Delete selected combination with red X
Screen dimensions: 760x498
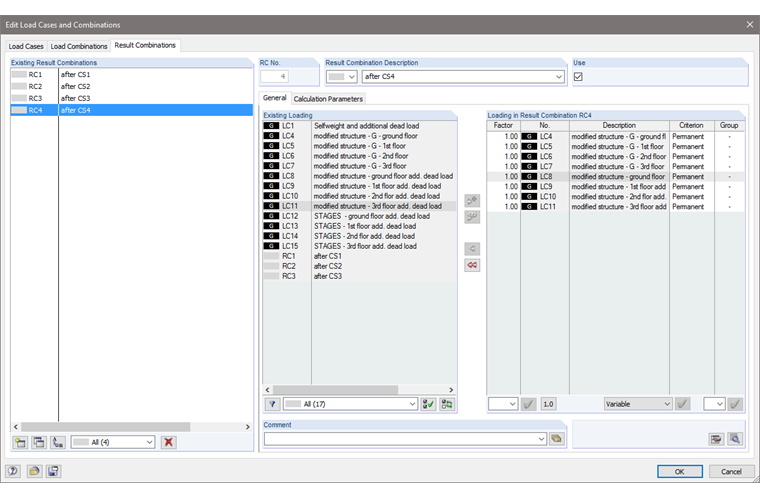tap(169, 442)
